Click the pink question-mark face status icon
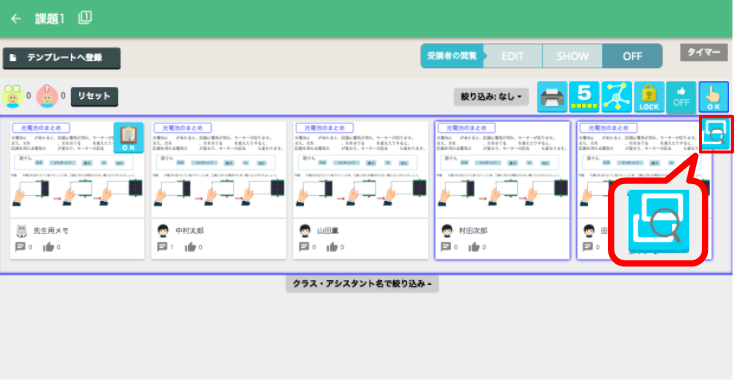The image size is (737, 381). click(47, 96)
